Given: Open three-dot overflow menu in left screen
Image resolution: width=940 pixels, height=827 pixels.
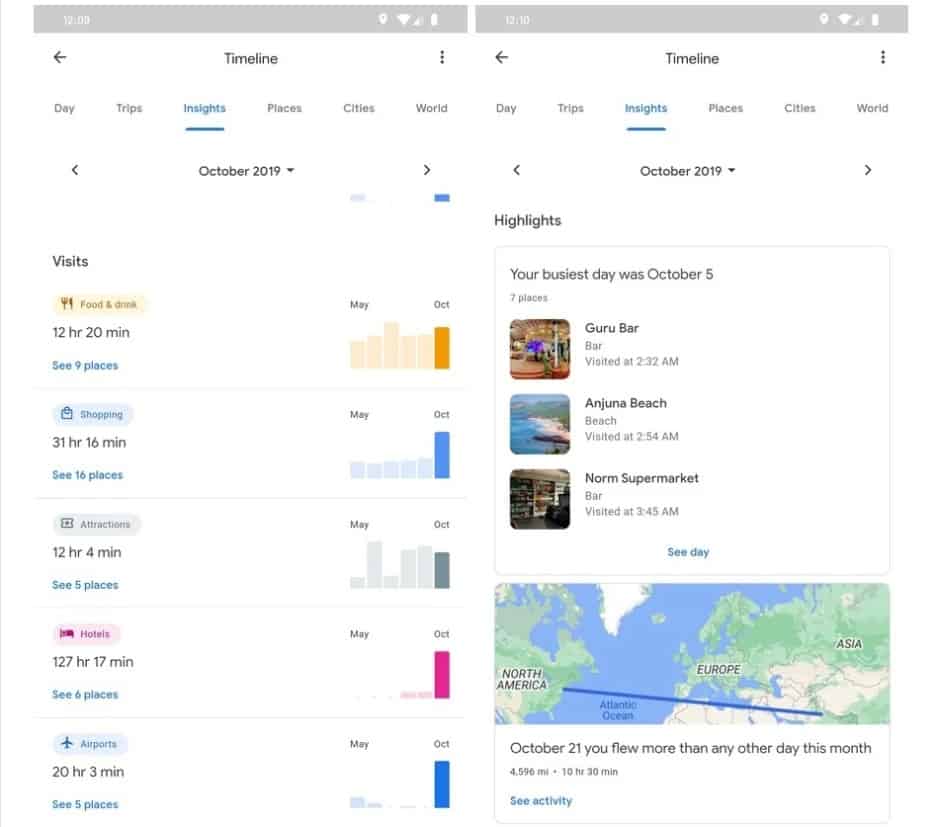Looking at the screenshot, I should coord(442,58).
